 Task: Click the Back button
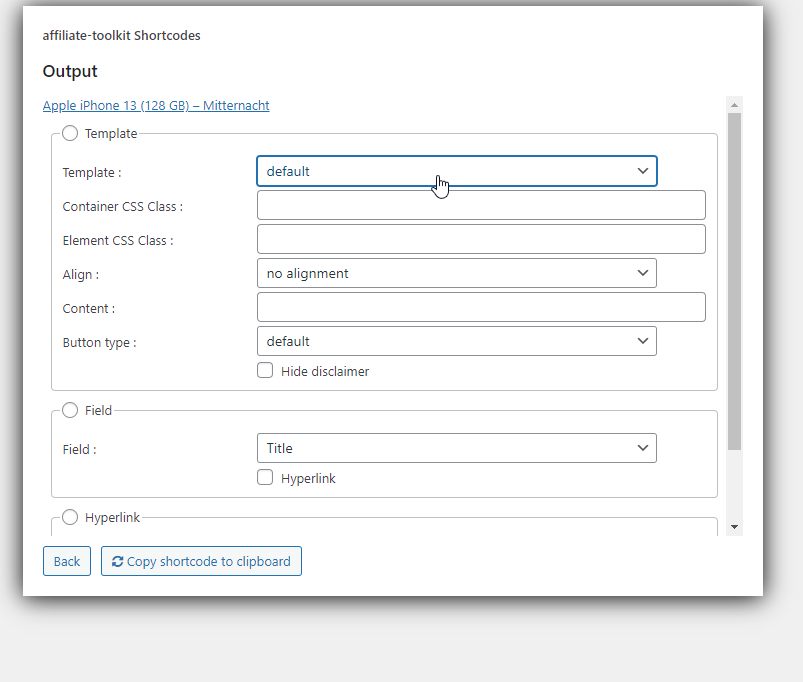coord(67,562)
